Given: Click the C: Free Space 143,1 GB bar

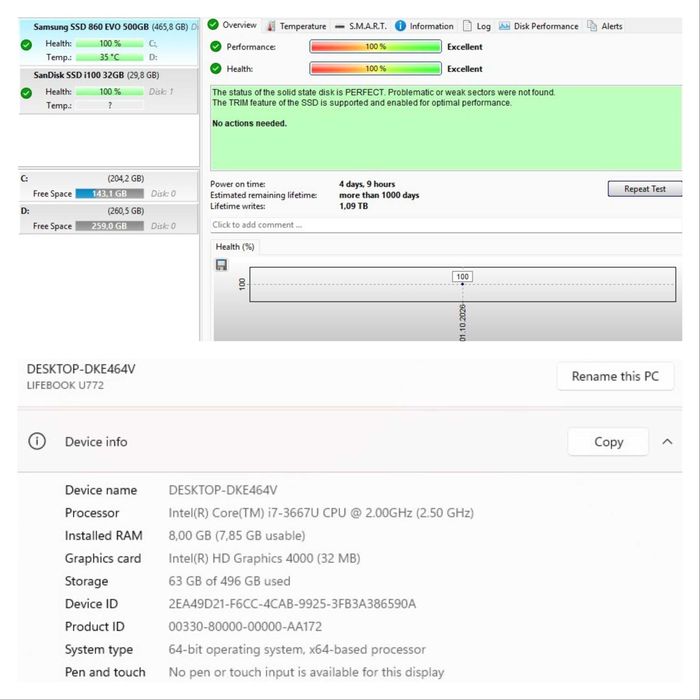Looking at the screenshot, I should coord(110,194).
